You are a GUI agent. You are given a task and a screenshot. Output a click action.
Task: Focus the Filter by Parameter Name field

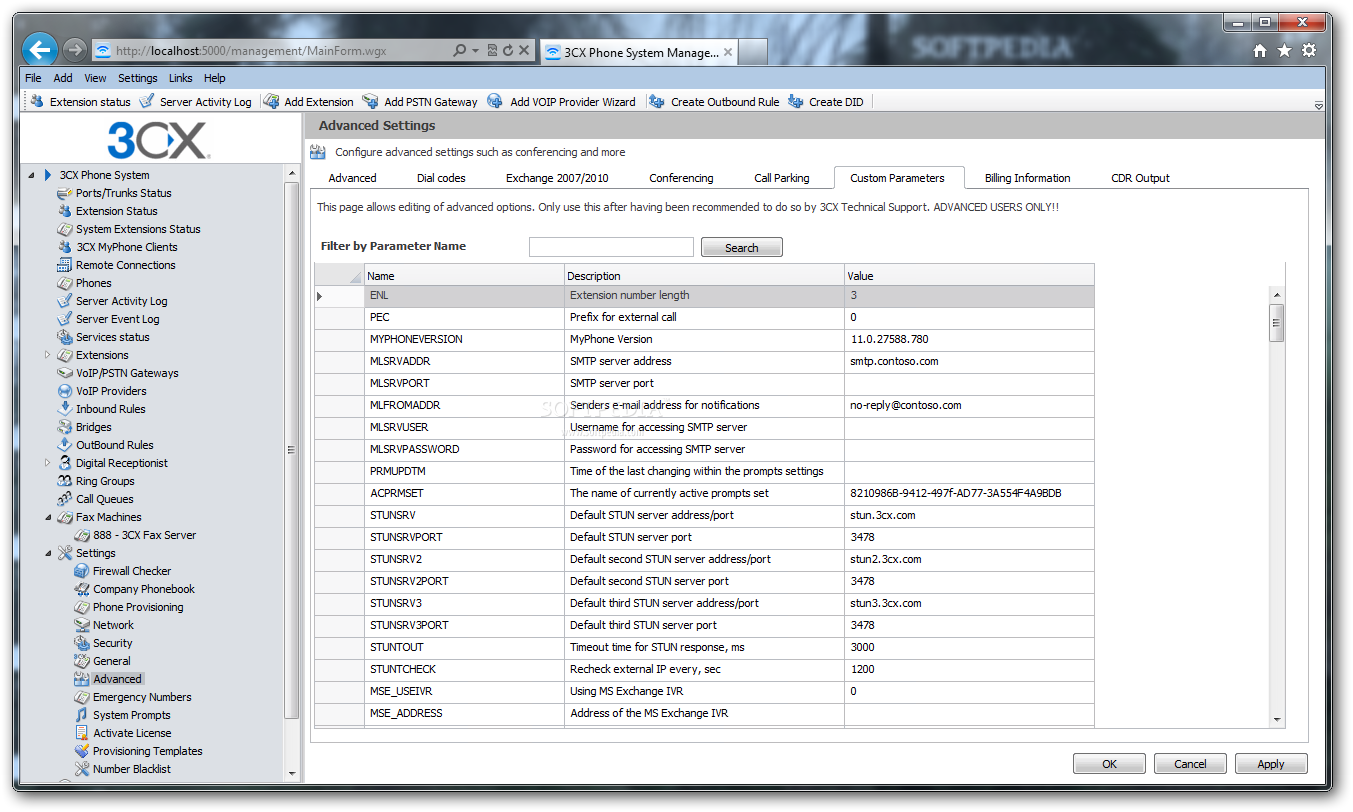(x=611, y=246)
